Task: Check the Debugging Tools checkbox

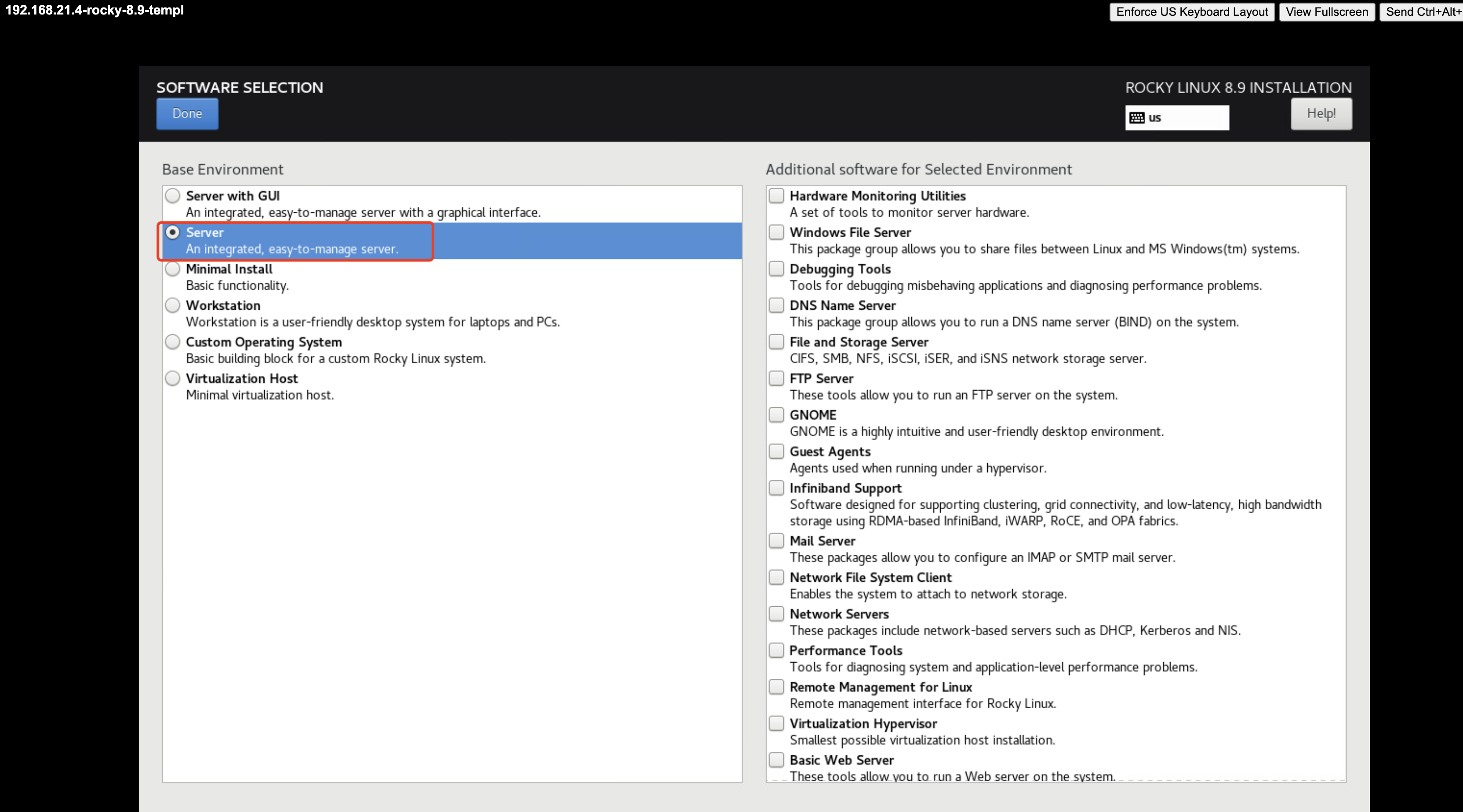Action: [x=776, y=269]
